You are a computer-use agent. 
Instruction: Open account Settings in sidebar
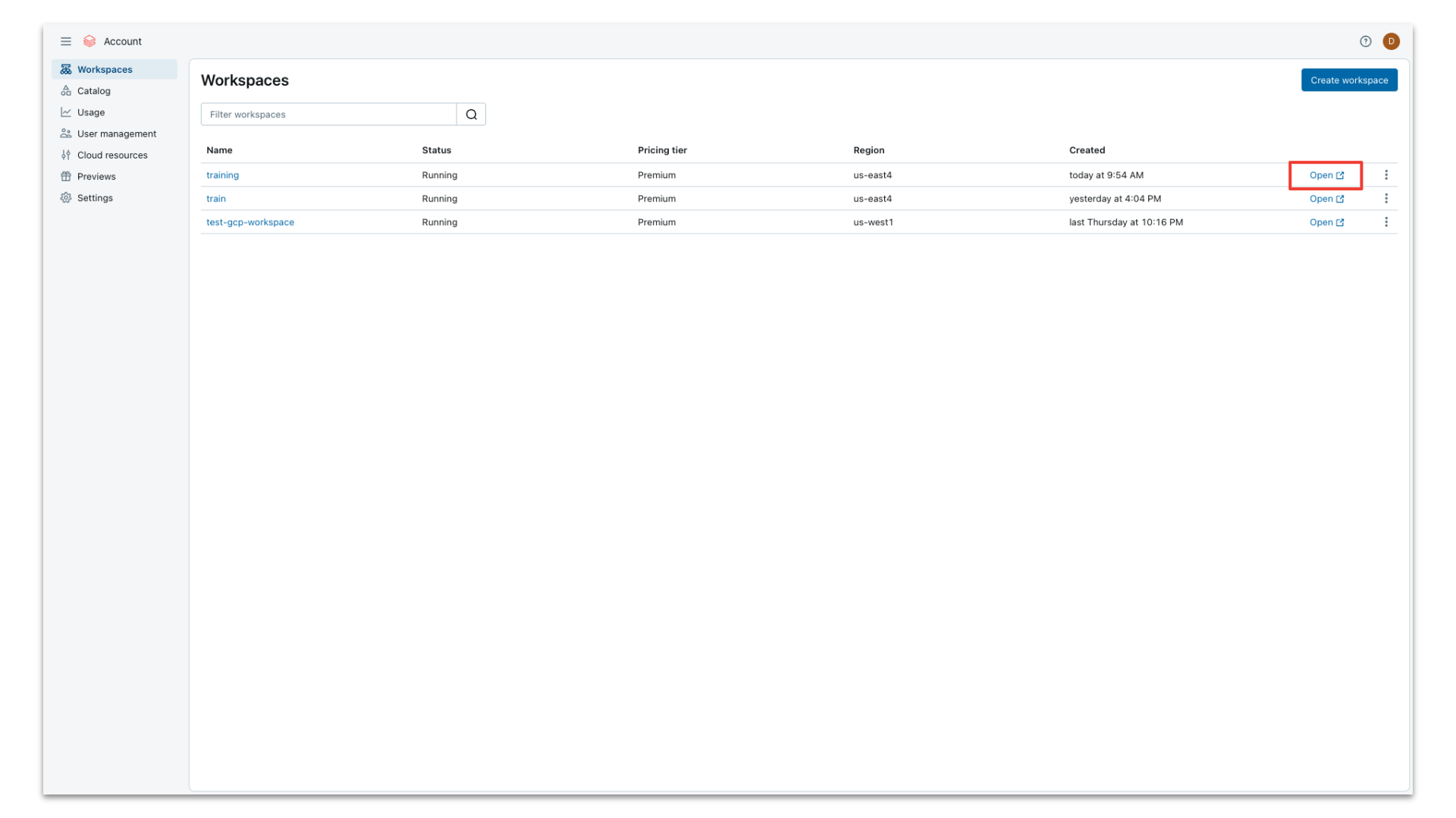(95, 198)
